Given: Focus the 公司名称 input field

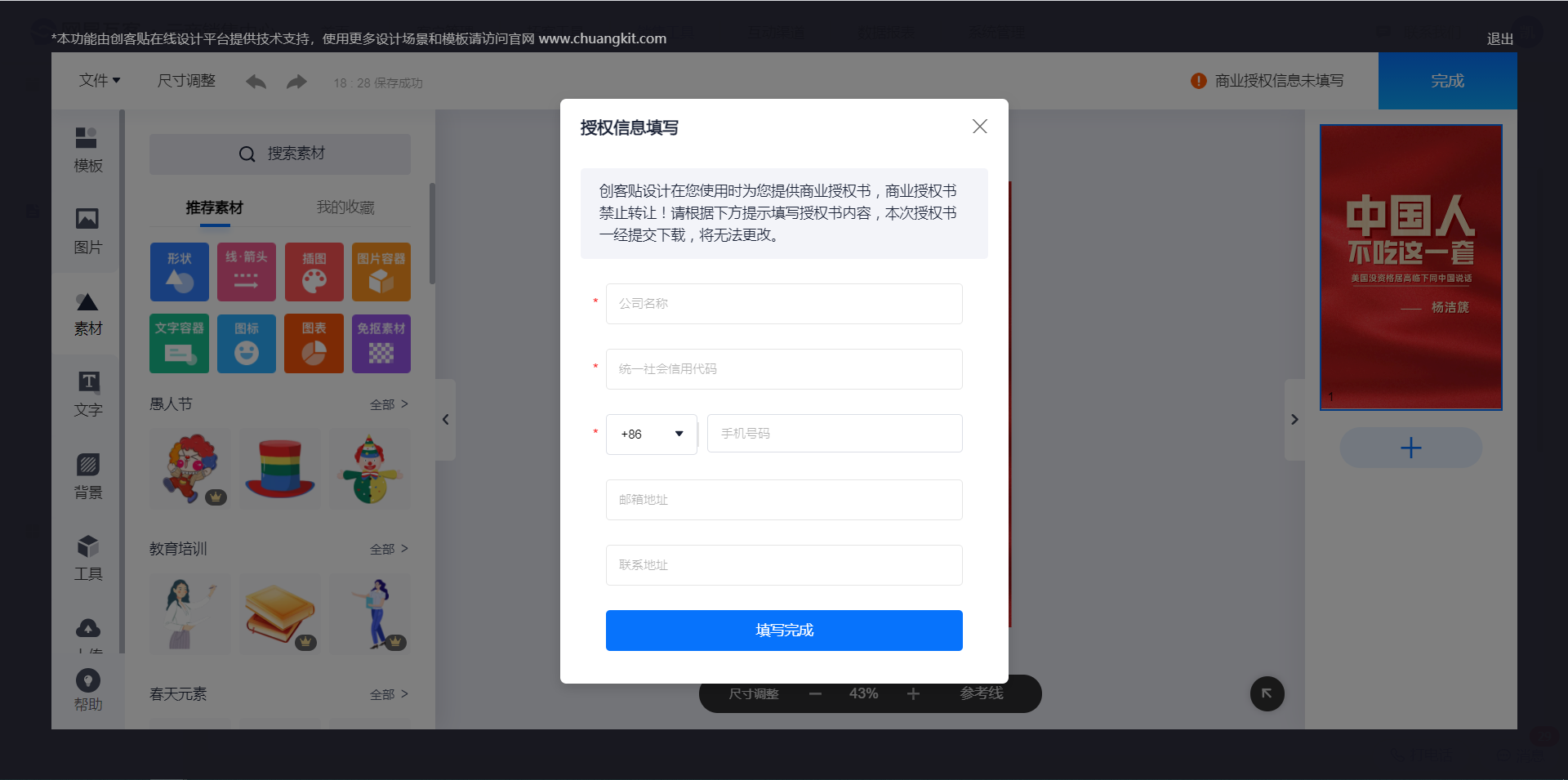Looking at the screenshot, I should pos(784,304).
